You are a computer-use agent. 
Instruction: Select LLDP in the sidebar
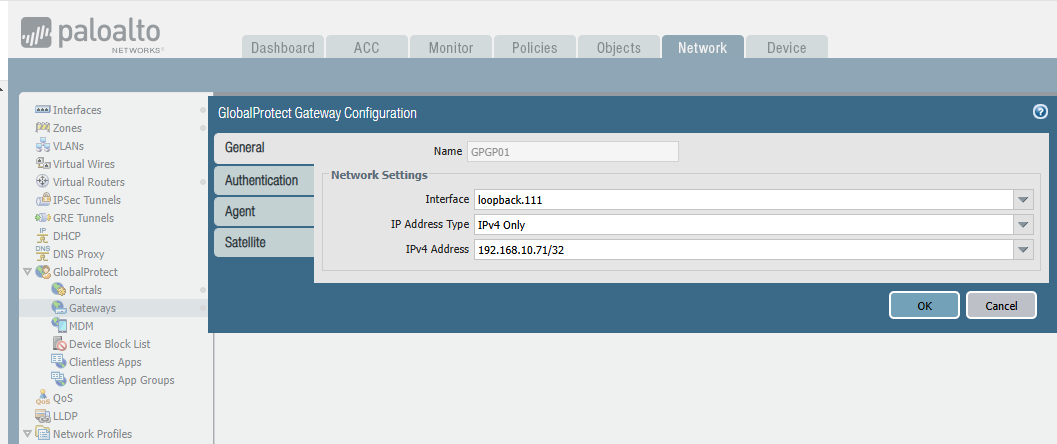[x=65, y=416]
